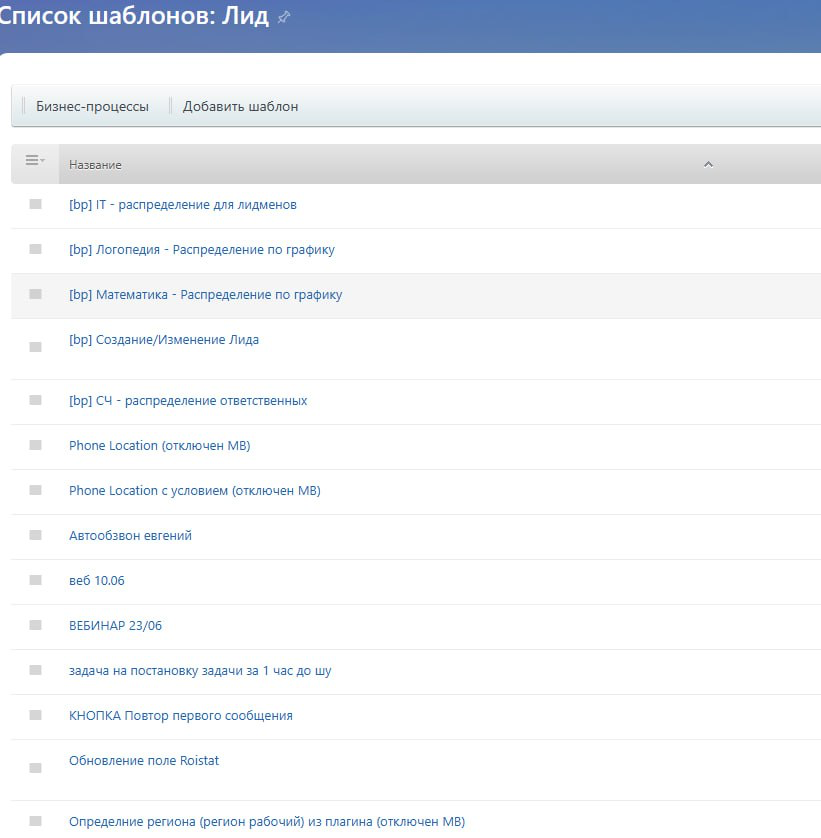Open the action menu icon for the Логопедия row
The width and height of the screenshot is (821, 838).
[x=35, y=249]
